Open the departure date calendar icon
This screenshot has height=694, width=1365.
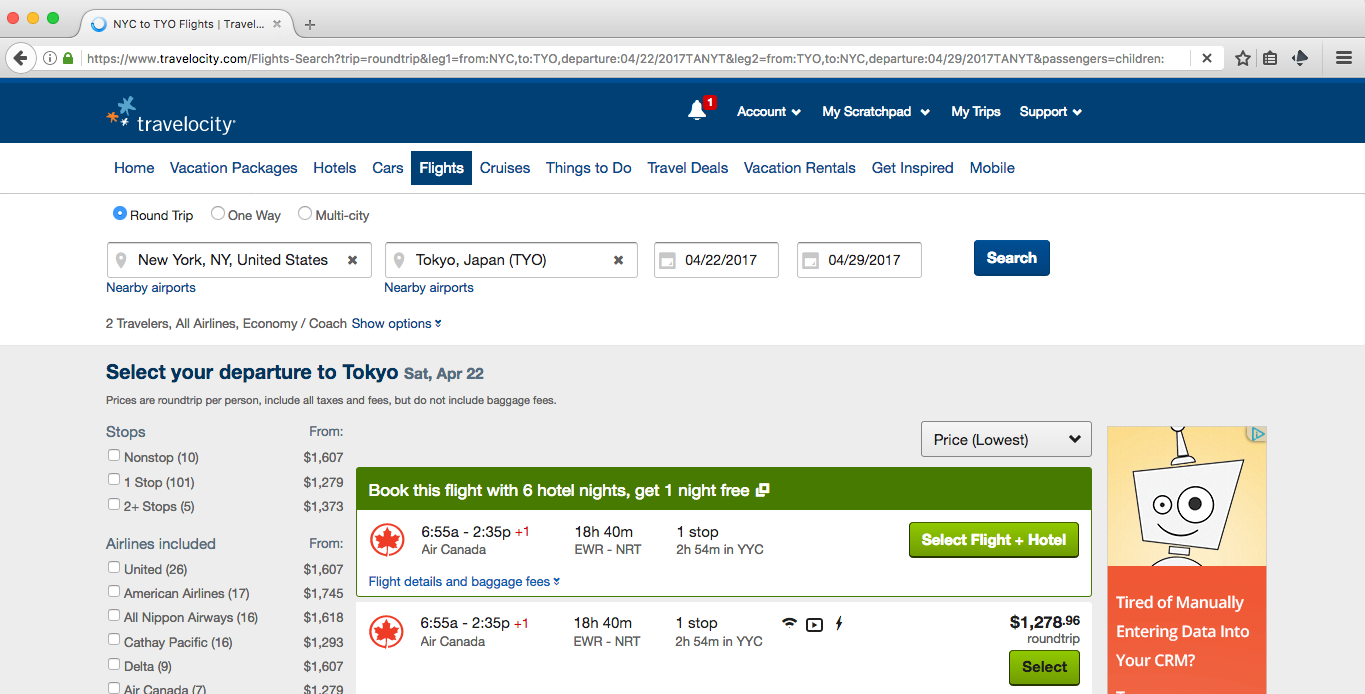point(667,261)
